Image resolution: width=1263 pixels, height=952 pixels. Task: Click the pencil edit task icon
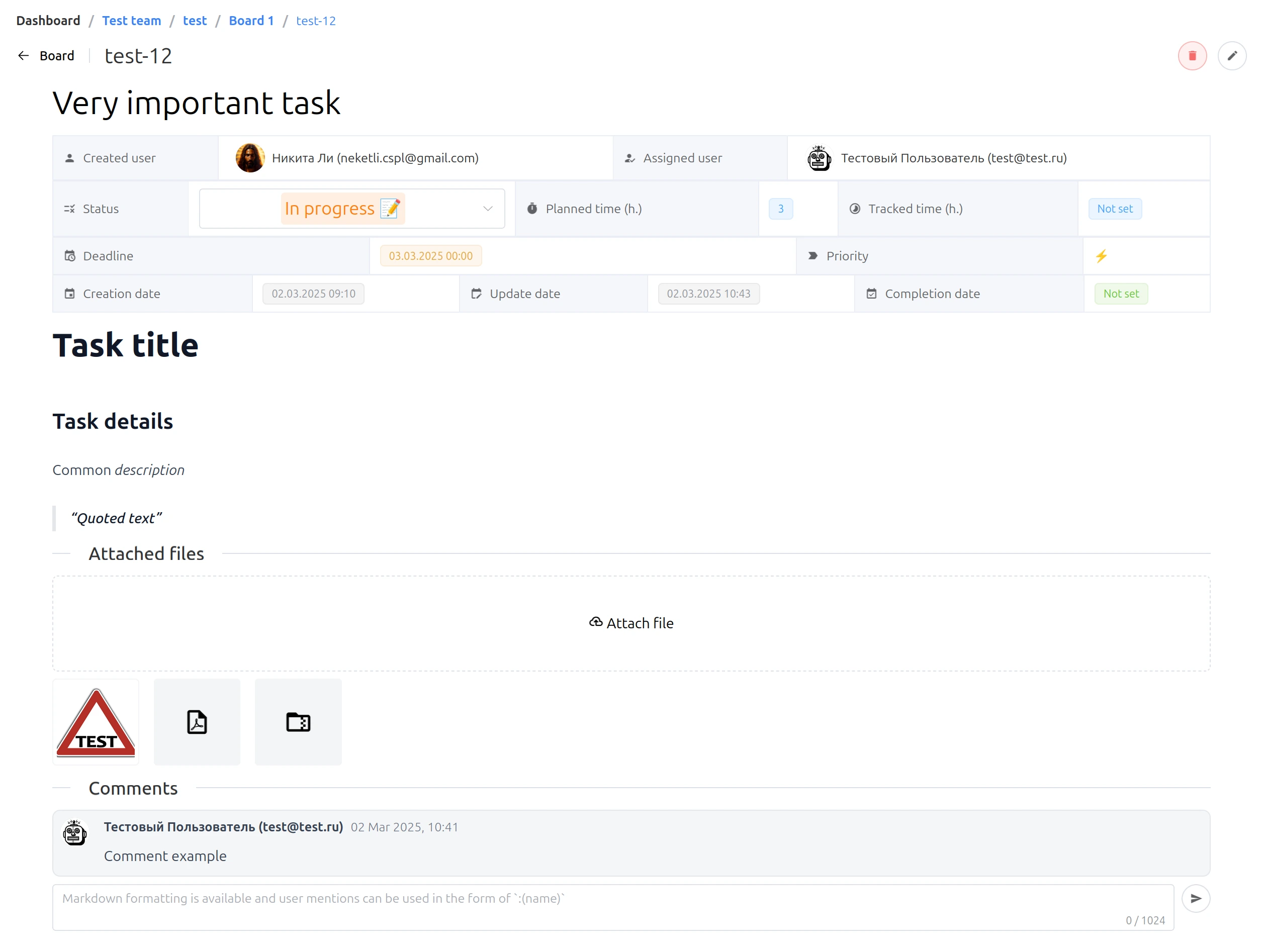coord(1232,56)
